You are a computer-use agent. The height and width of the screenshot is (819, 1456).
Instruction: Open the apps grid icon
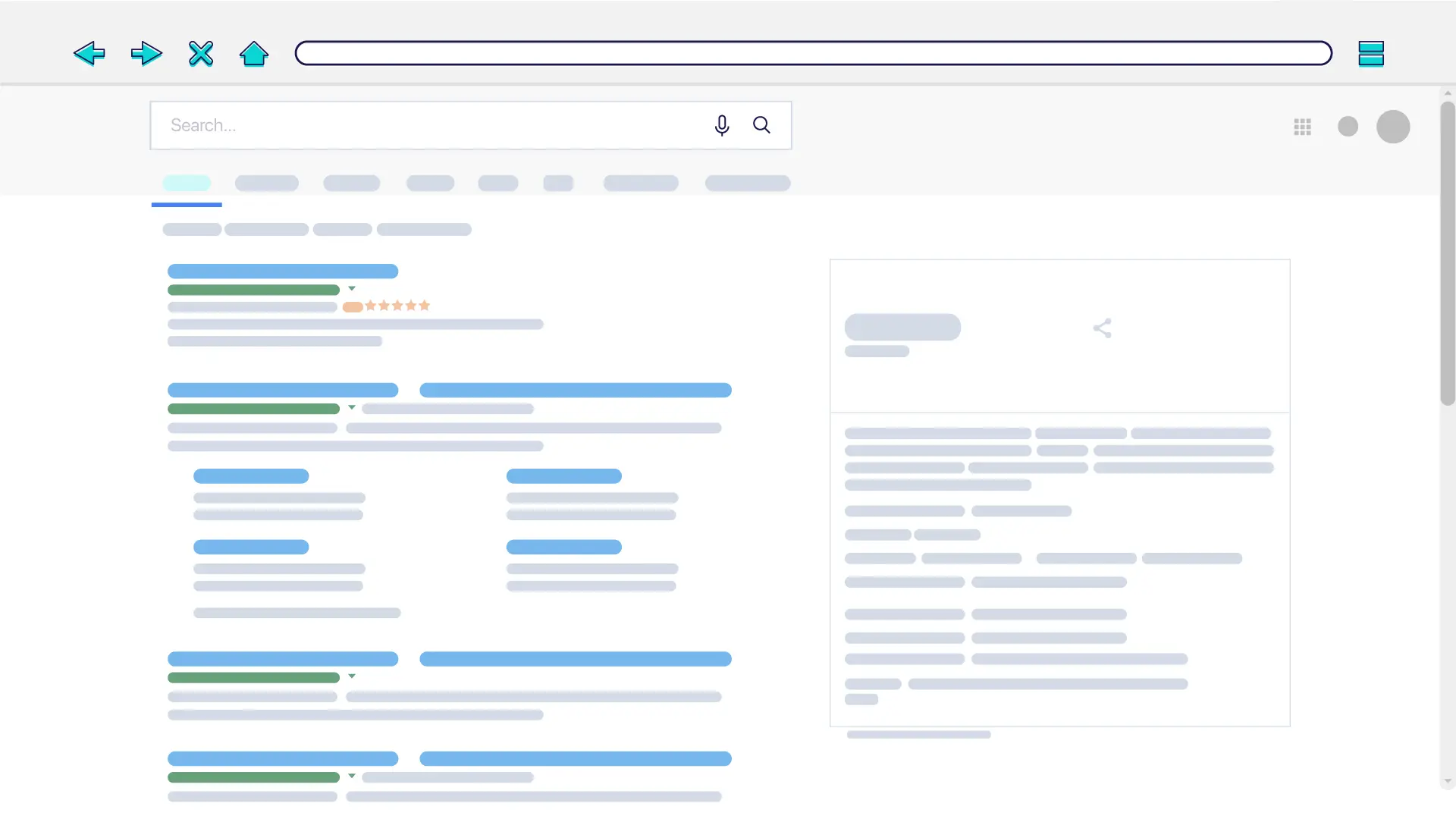(x=1303, y=127)
